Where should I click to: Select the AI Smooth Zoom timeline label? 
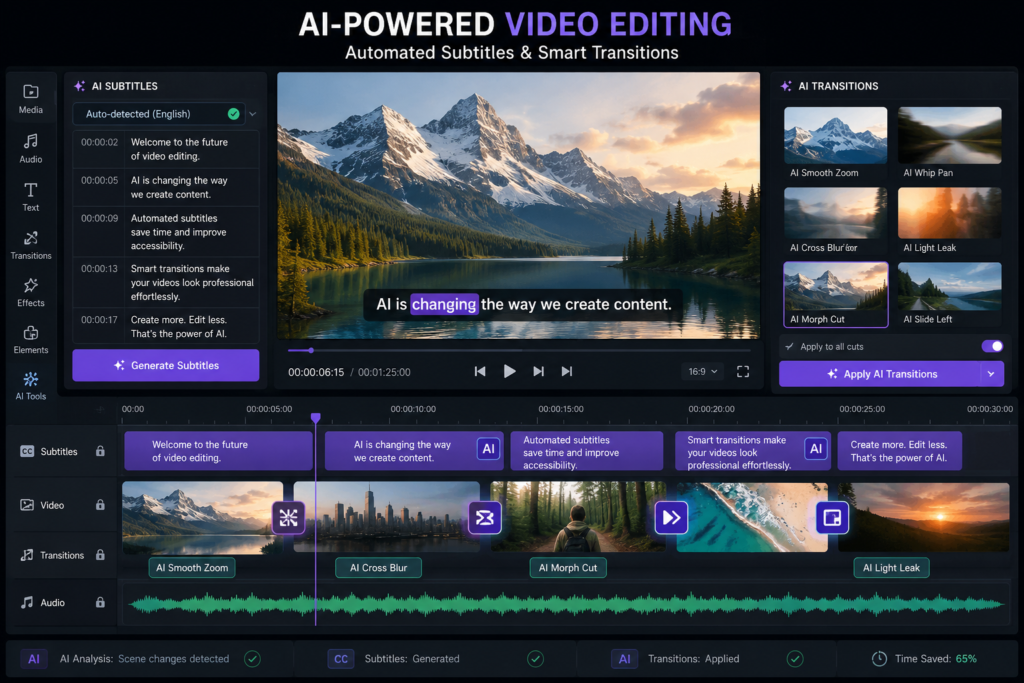[x=192, y=568]
